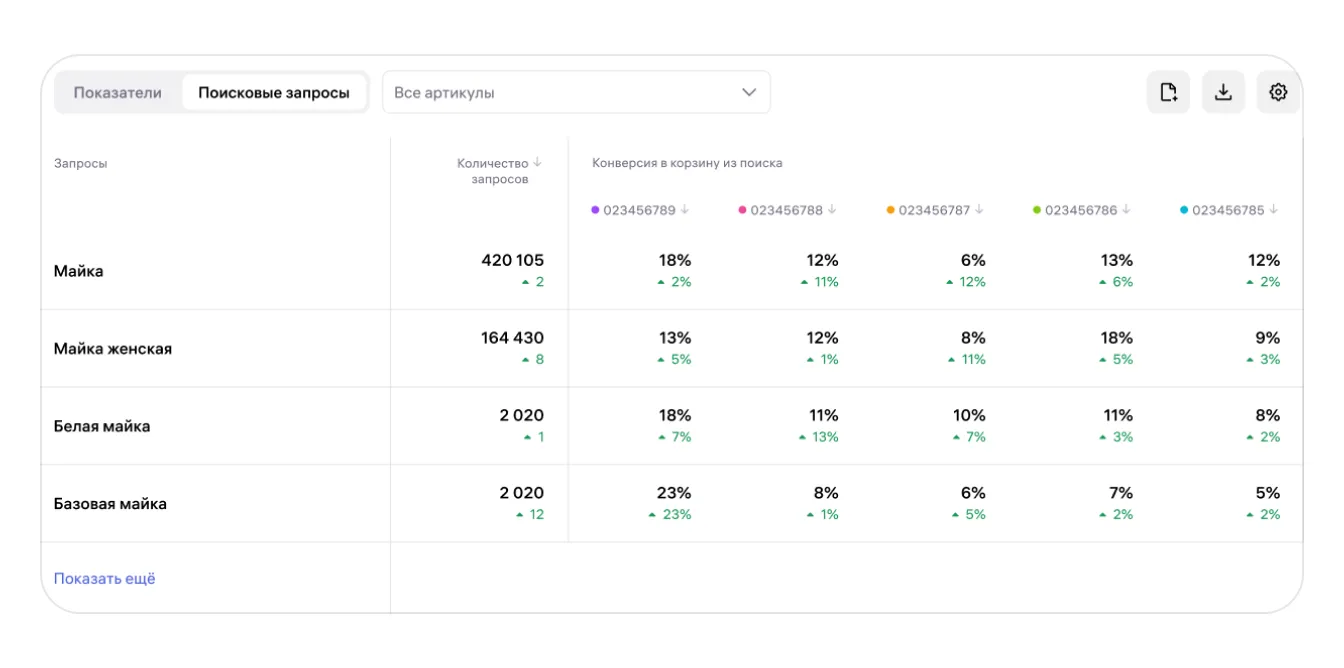The height and width of the screenshot is (668, 1344).
Task: Sort by Количество запросов arrow
Action: pyautogui.click(x=537, y=163)
